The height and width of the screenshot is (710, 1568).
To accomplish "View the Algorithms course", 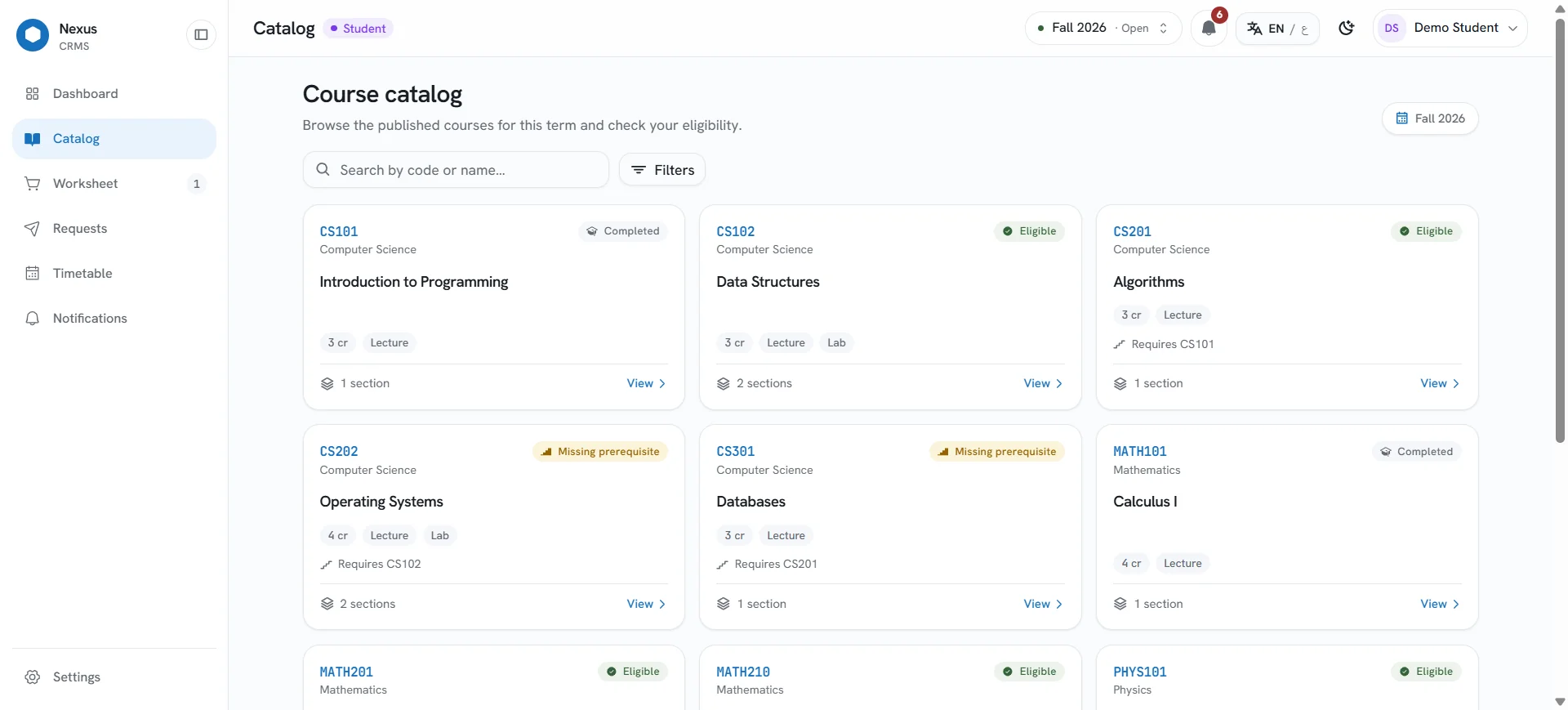I will [x=1440, y=383].
